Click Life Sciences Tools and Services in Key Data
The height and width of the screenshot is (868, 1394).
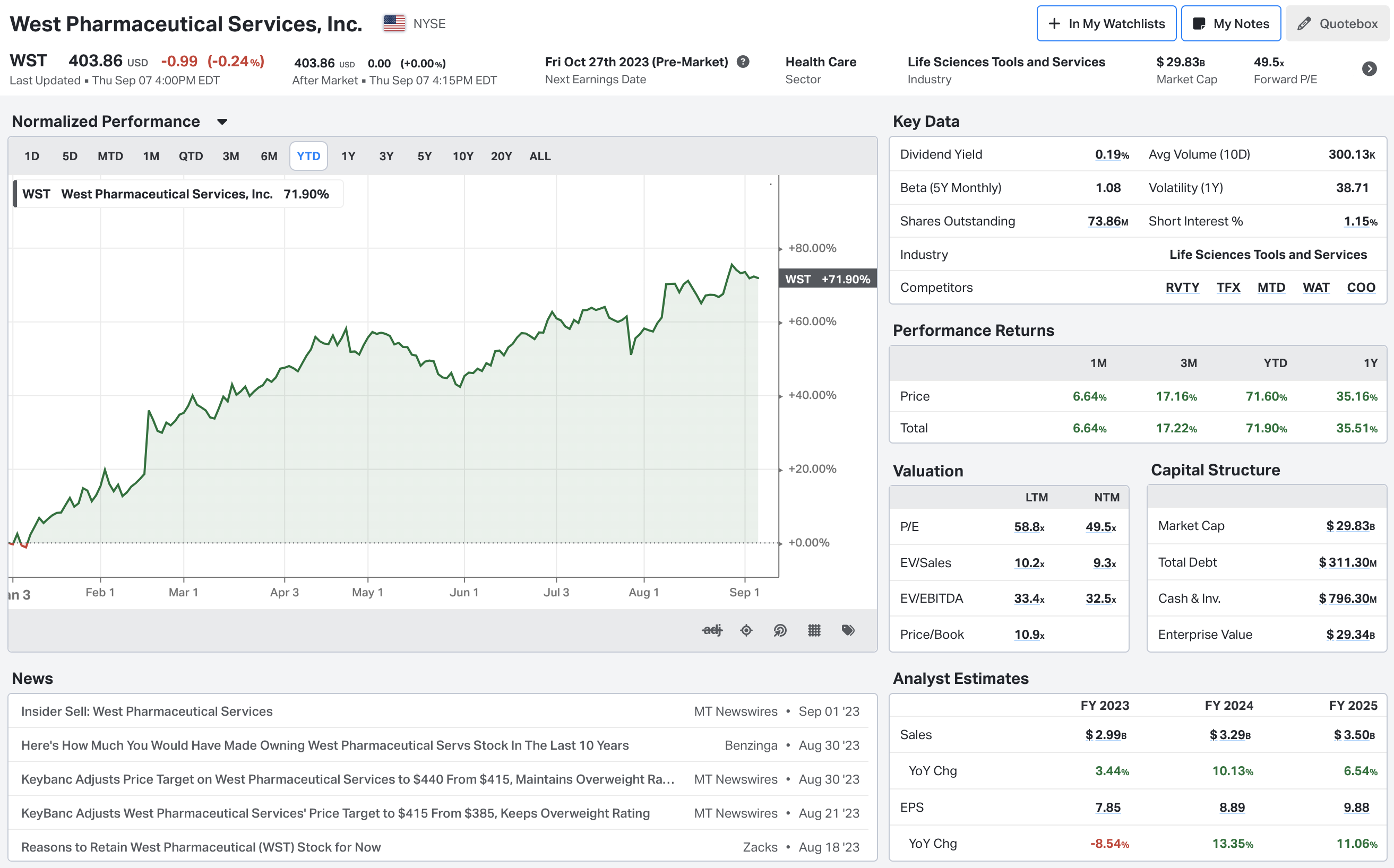(x=1268, y=254)
